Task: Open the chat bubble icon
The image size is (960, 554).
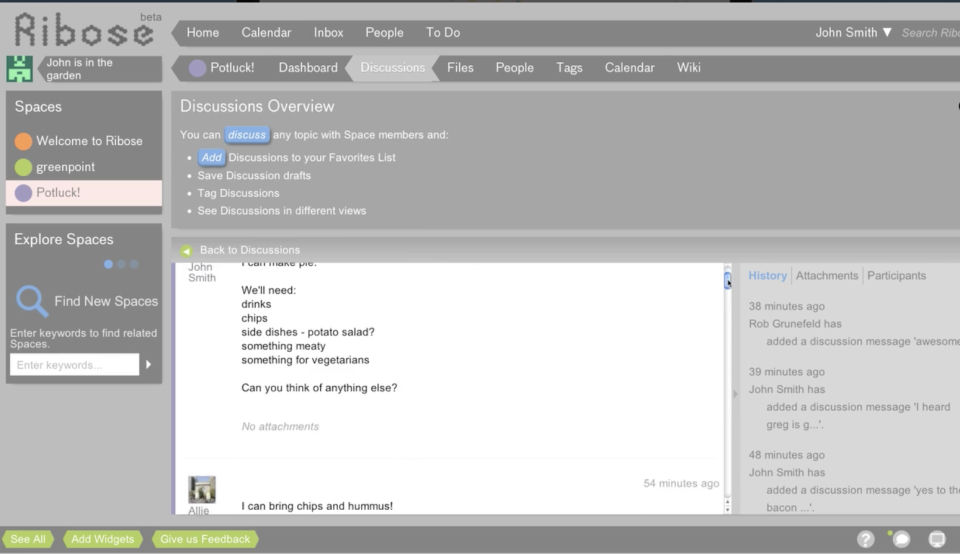Action: [x=901, y=539]
